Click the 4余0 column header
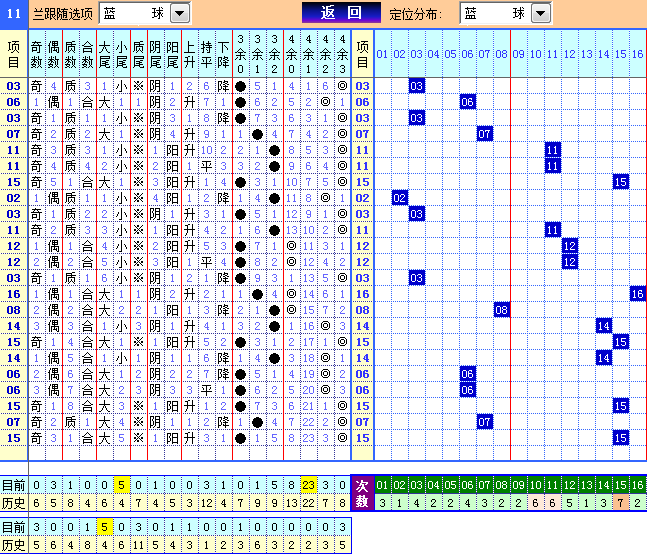 point(291,54)
